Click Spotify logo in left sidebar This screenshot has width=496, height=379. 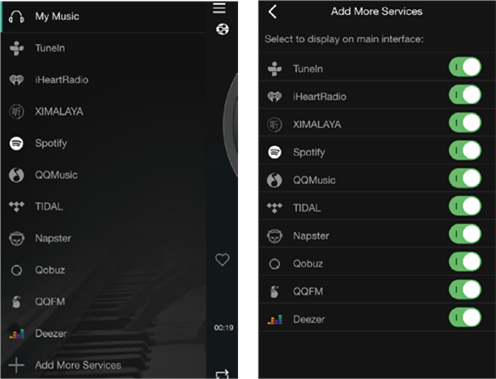click(16, 143)
